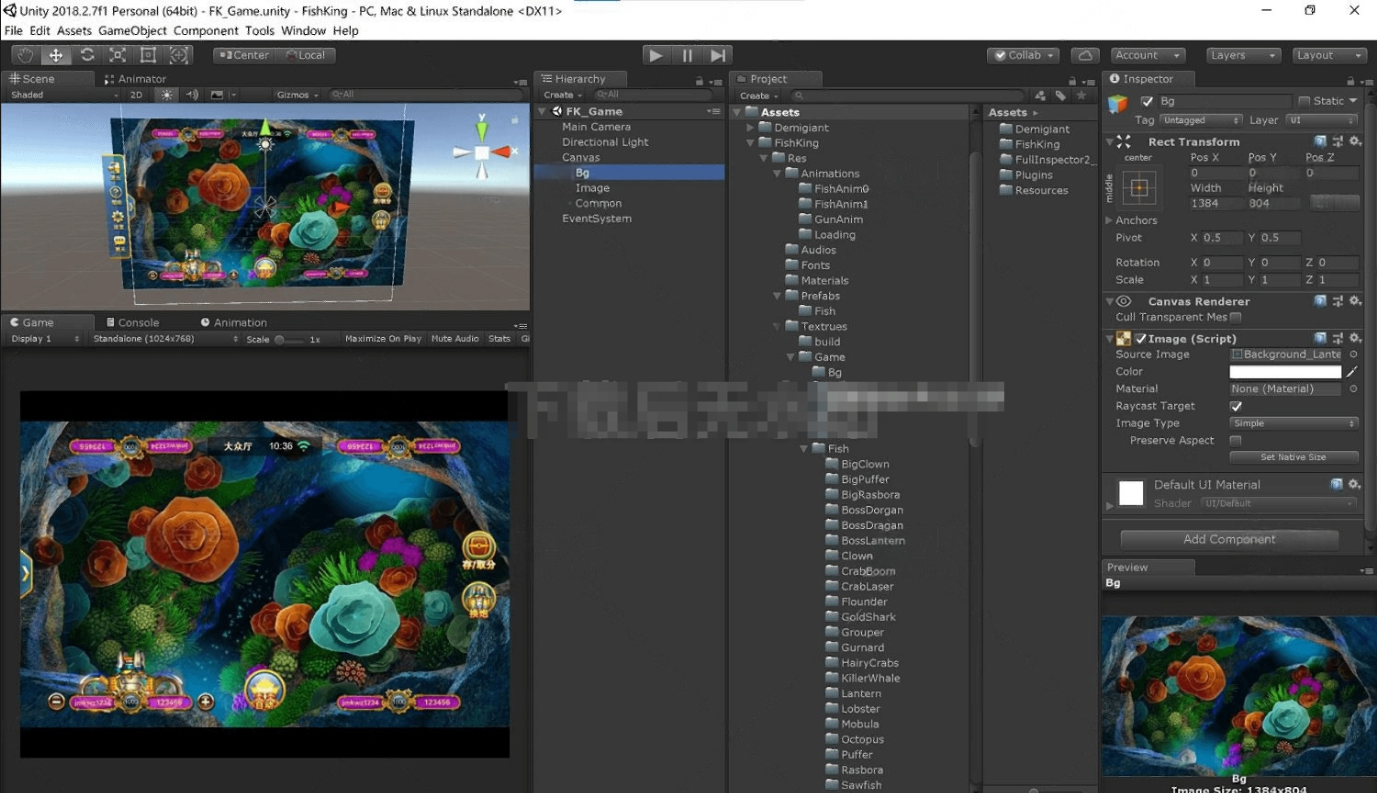Screen dimensions: 1377x793
Task: Click the Material object picker circle
Action: point(1353,389)
